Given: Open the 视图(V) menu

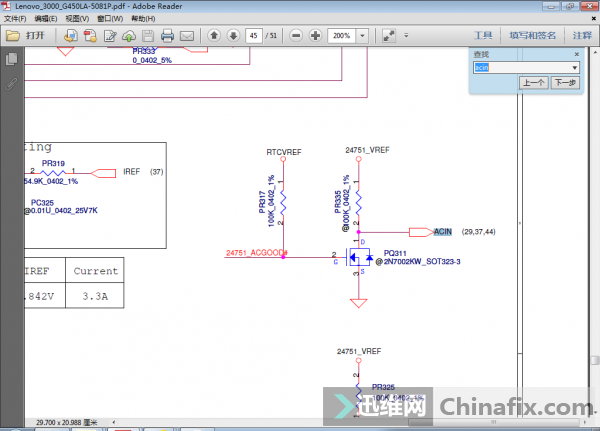Looking at the screenshot, I should tap(77, 19).
